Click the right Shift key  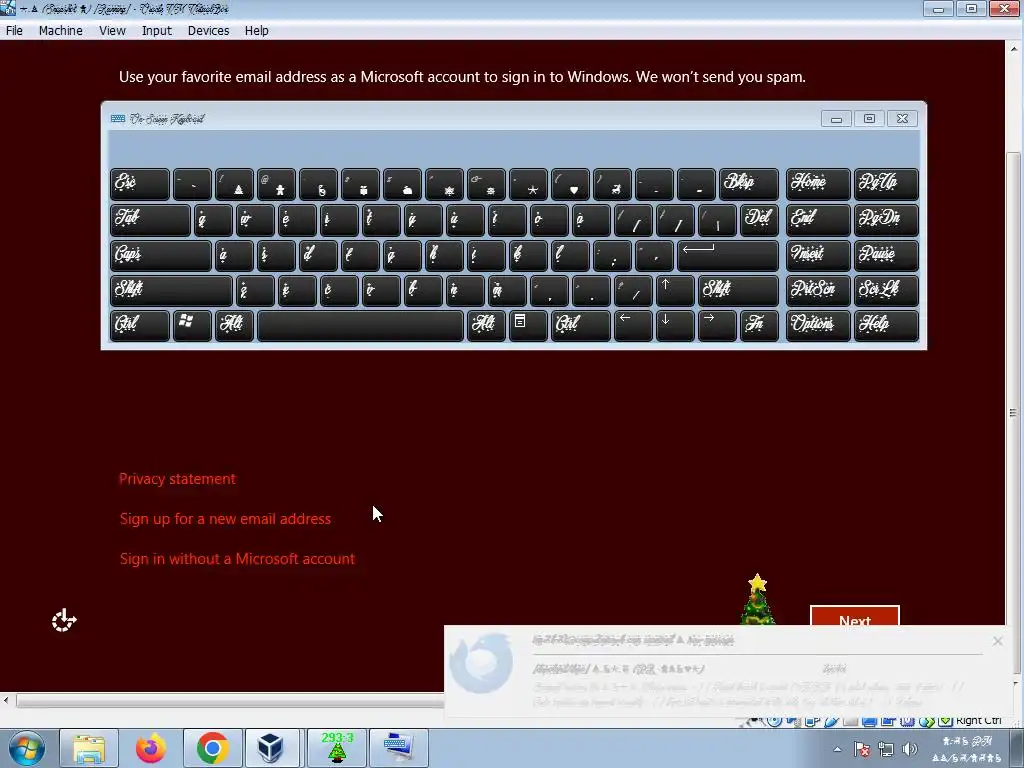pyautogui.click(x=738, y=290)
